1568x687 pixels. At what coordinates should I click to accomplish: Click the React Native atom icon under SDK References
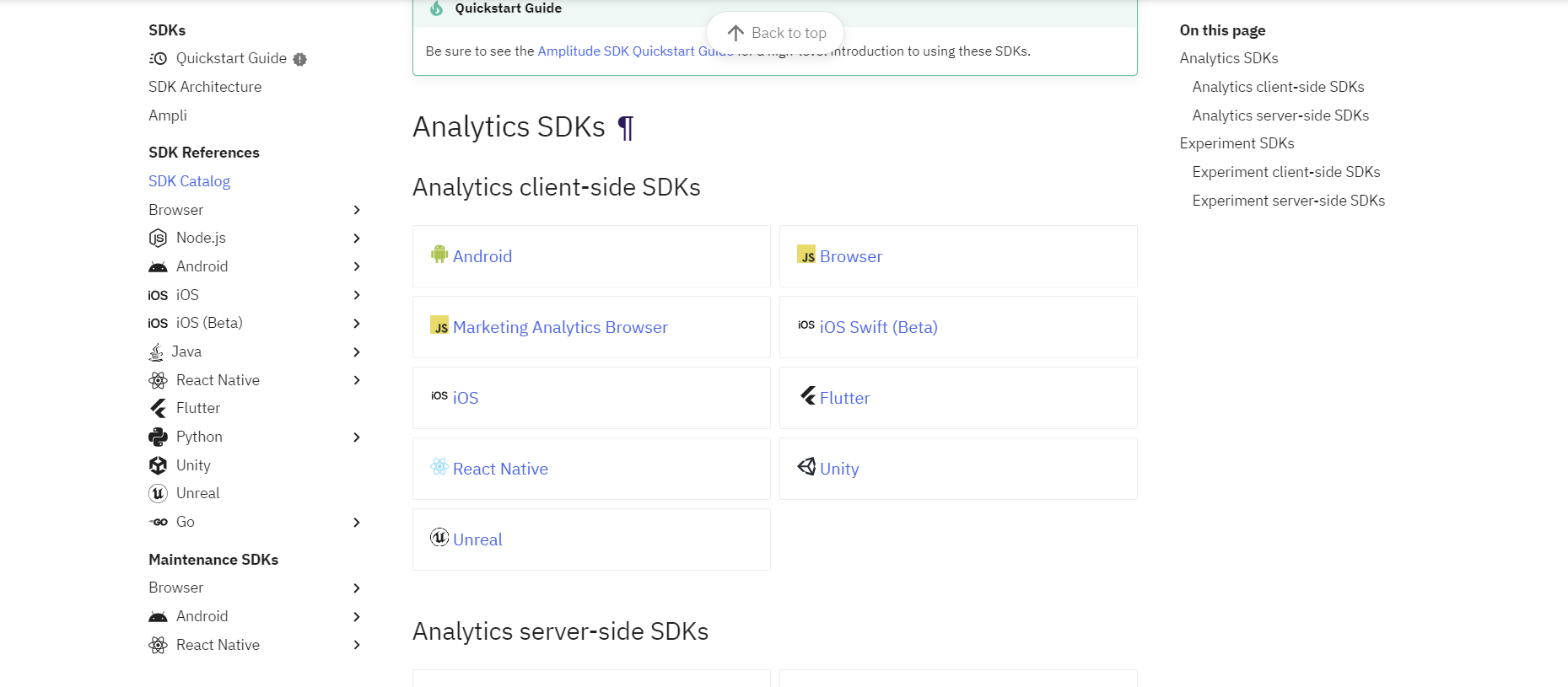158,380
